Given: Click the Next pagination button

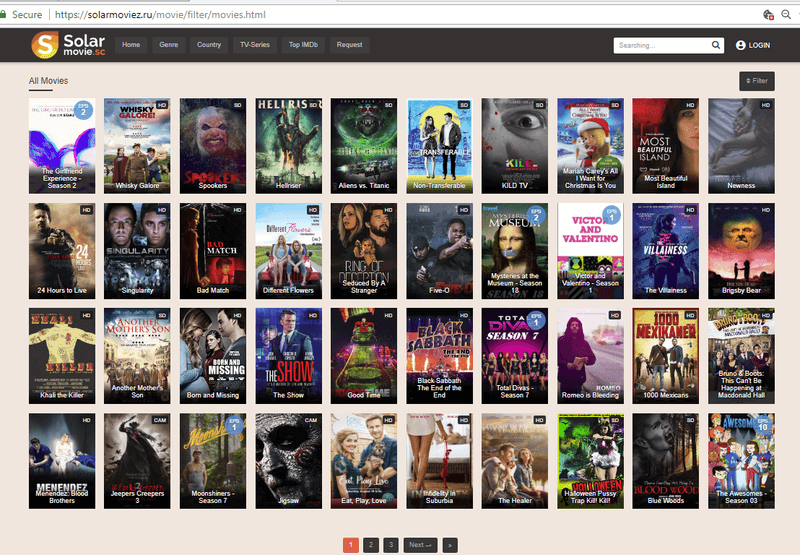Looking at the screenshot, I should pos(419,544).
